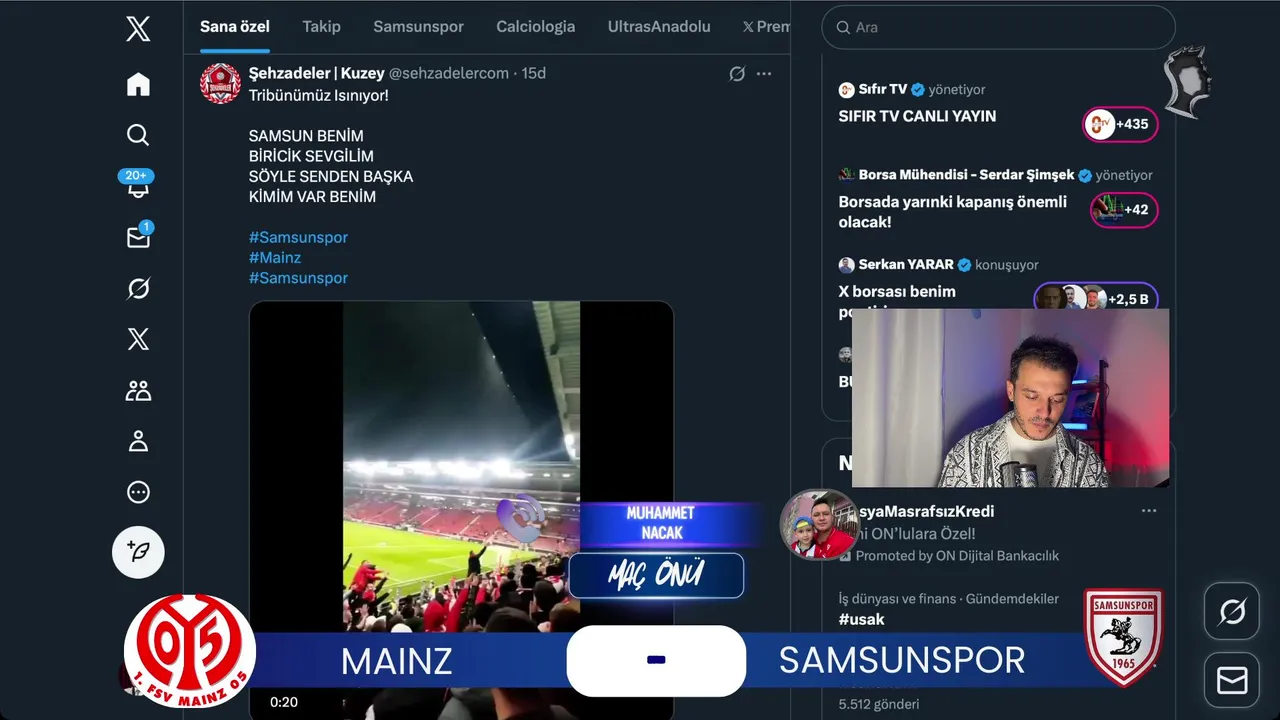
Task: Switch to the Samsunspor tab
Action: 418,27
